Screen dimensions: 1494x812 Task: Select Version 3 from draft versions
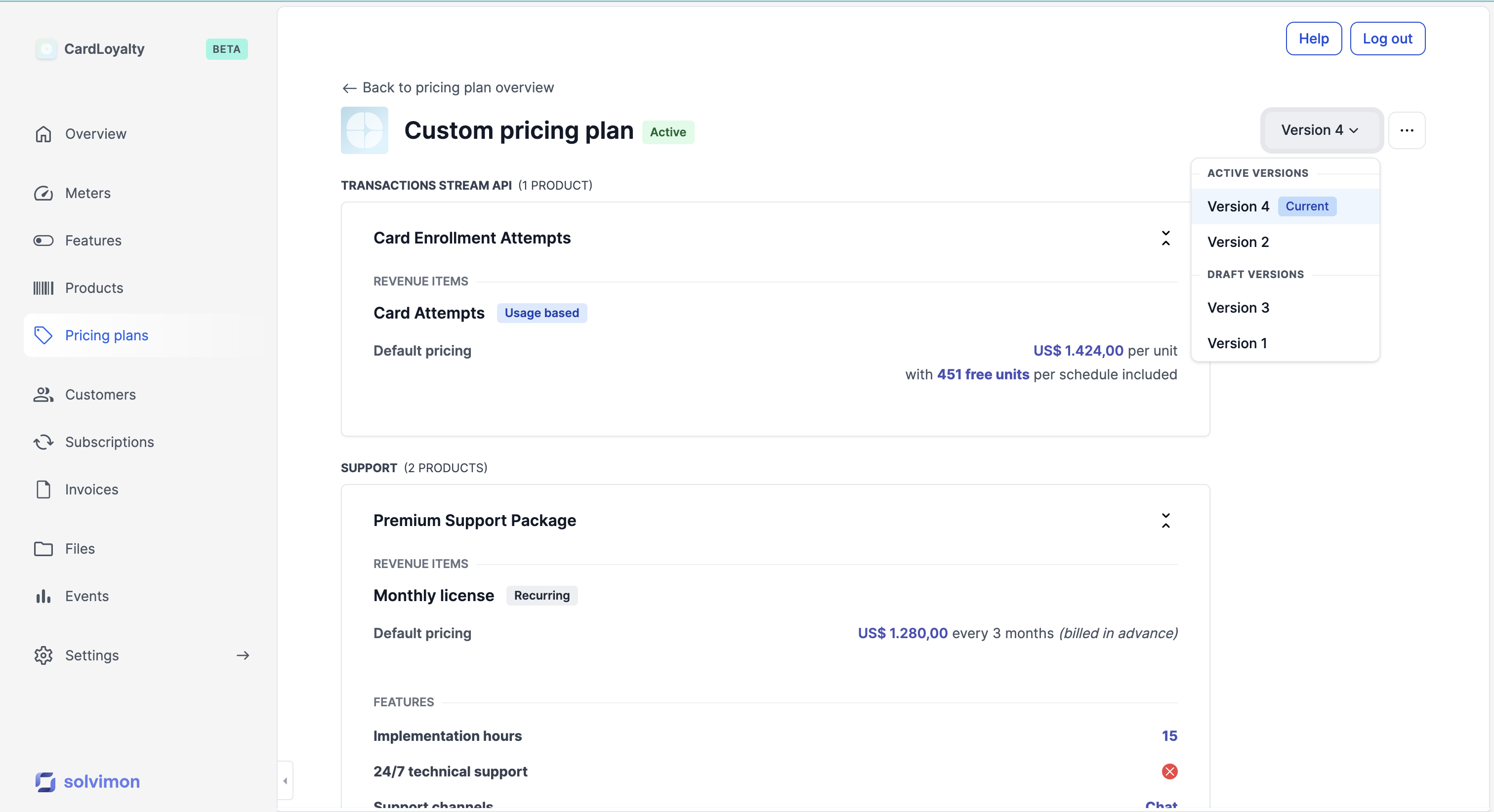click(1238, 307)
